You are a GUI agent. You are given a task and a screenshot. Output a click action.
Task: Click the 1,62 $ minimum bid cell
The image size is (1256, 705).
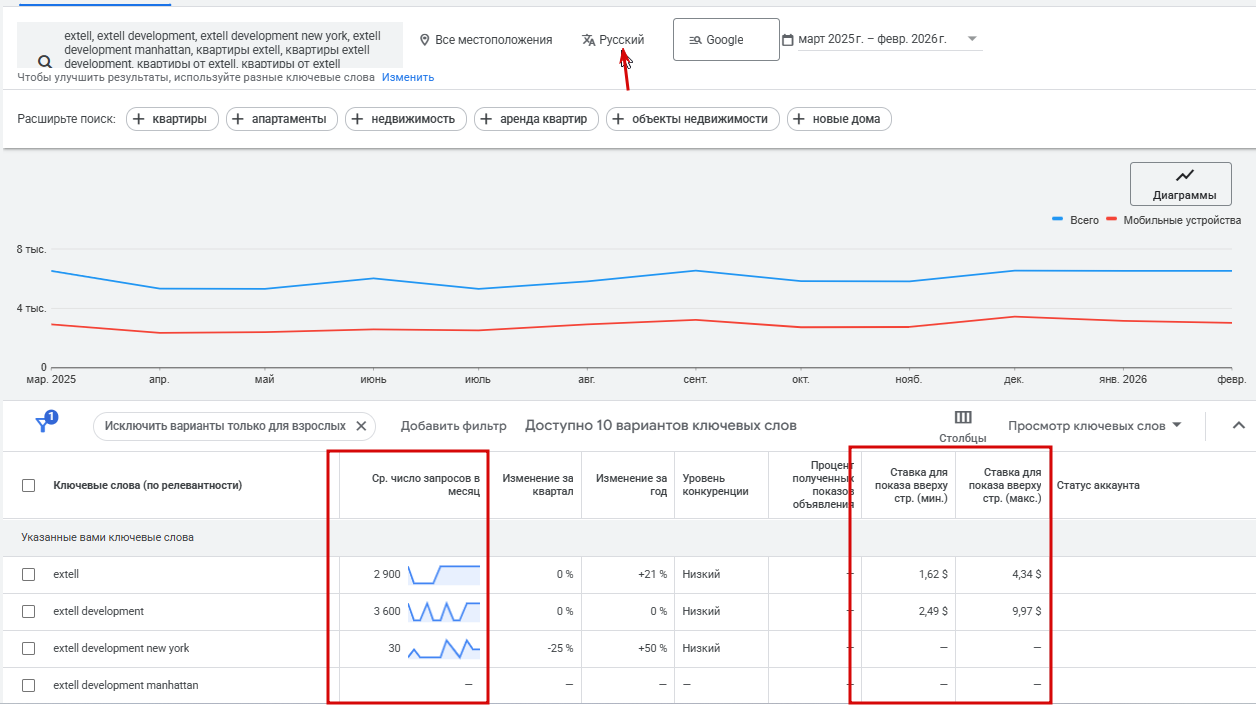[x=931, y=575]
